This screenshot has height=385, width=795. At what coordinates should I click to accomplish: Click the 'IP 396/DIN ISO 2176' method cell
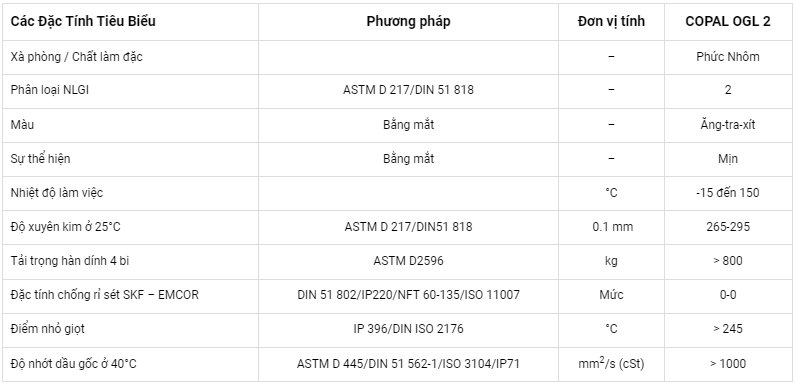click(x=408, y=329)
